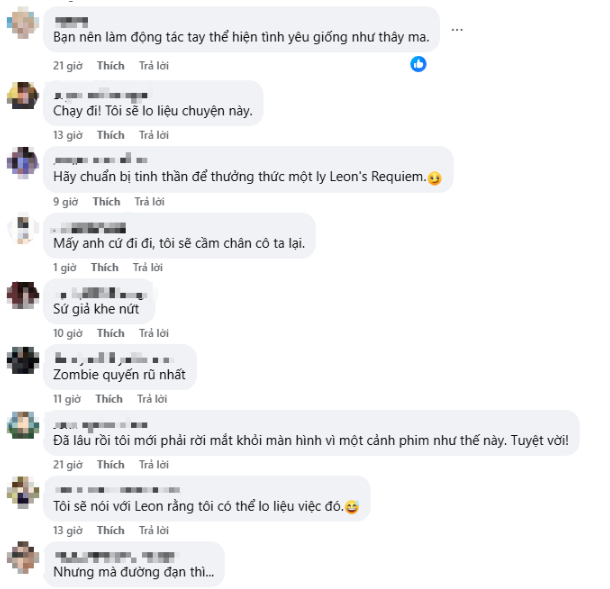This screenshot has height=589, width=610.
Task: Click avatar beside 'Mấy anh cứ đi đi' comment
Action: point(23,228)
